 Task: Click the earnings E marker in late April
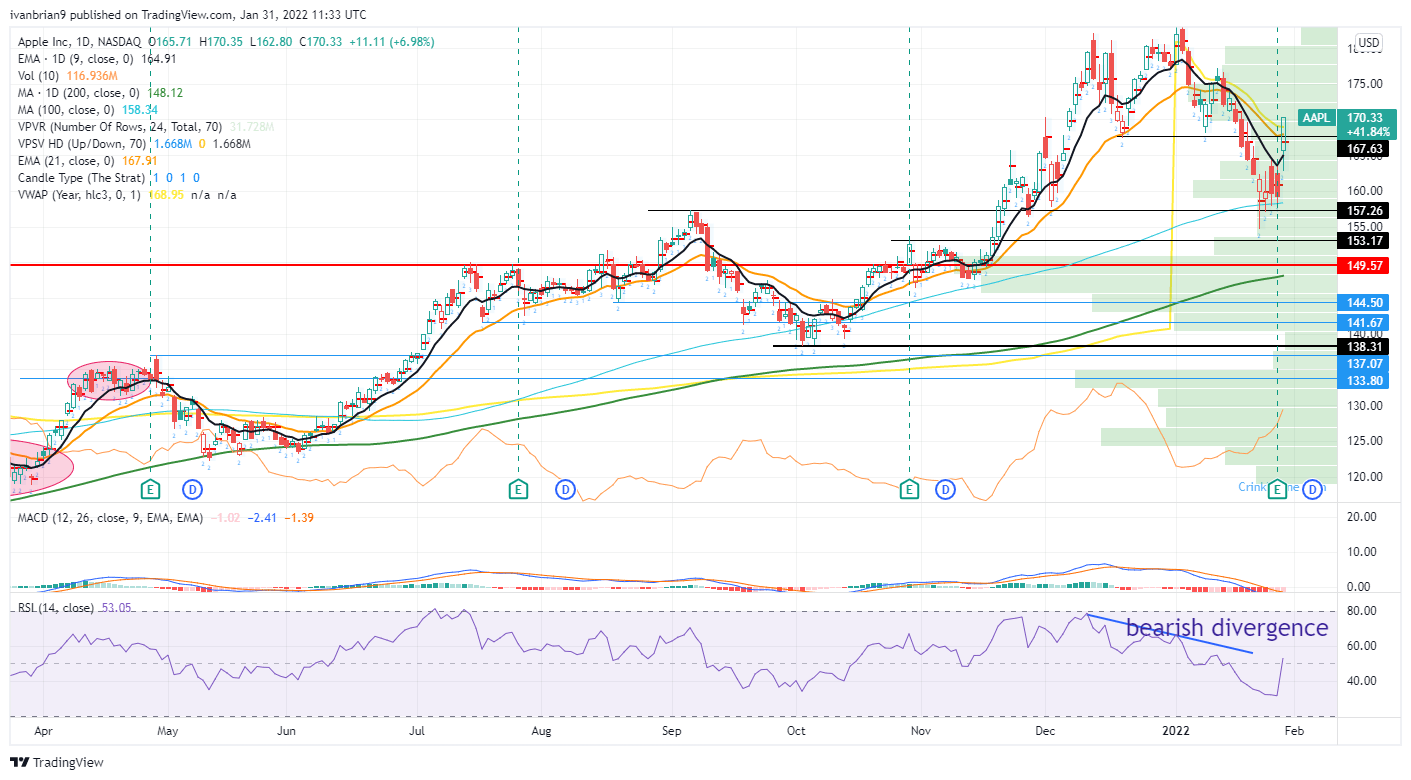(x=150, y=489)
